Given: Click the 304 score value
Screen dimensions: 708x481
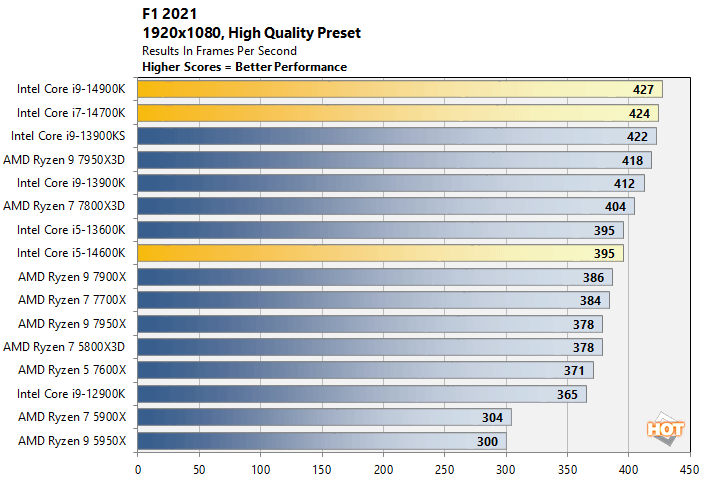Looking at the screenshot, I should pos(492,418).
